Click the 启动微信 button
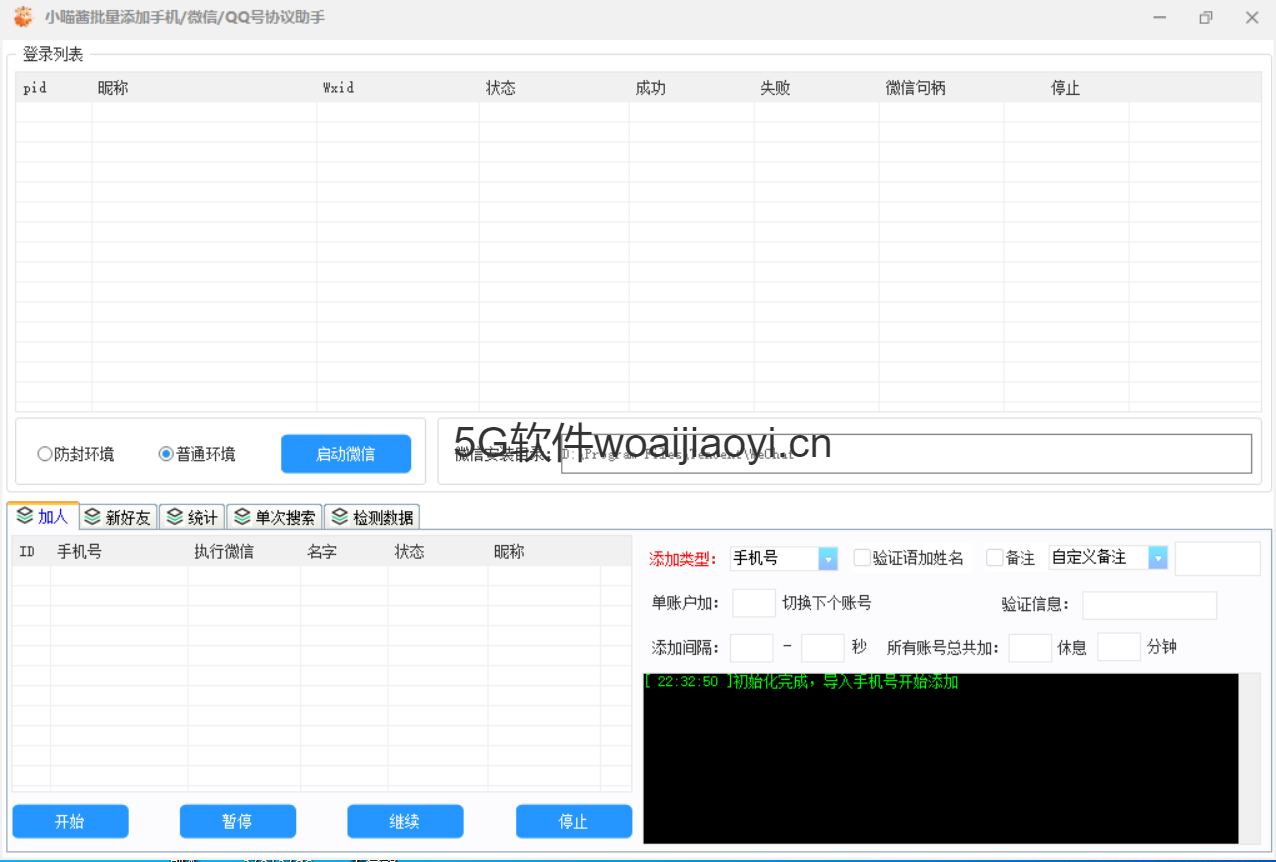This screenshot has width=1276, height=862. click(x=346, y=454)
